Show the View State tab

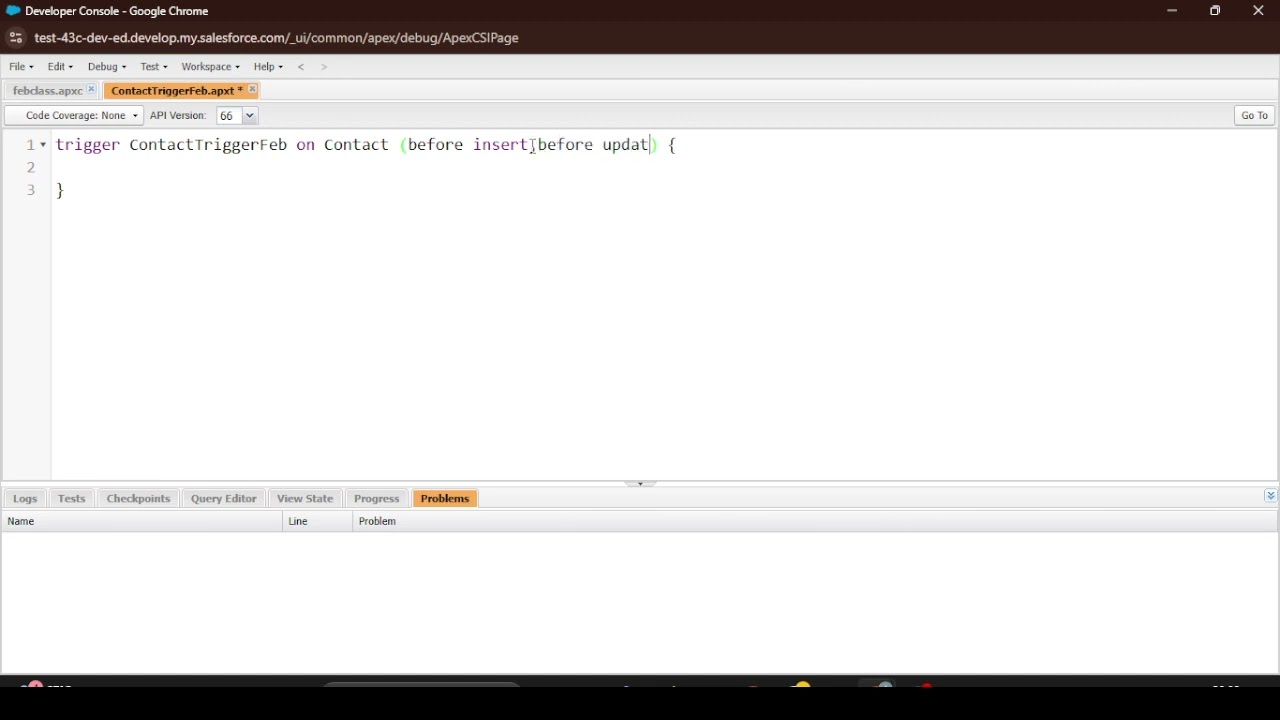pyautogui.click(x=305, y=499)
